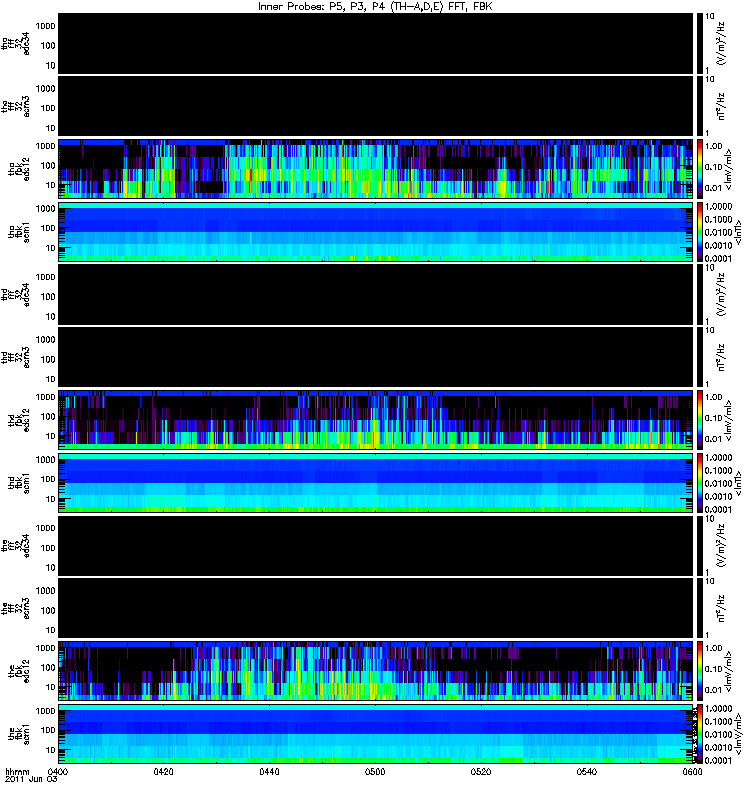The height and width of the screenshot is (800, 750).
Task: Click the color bar beside tha fbk scm1
Action: (x=700, y=232)
